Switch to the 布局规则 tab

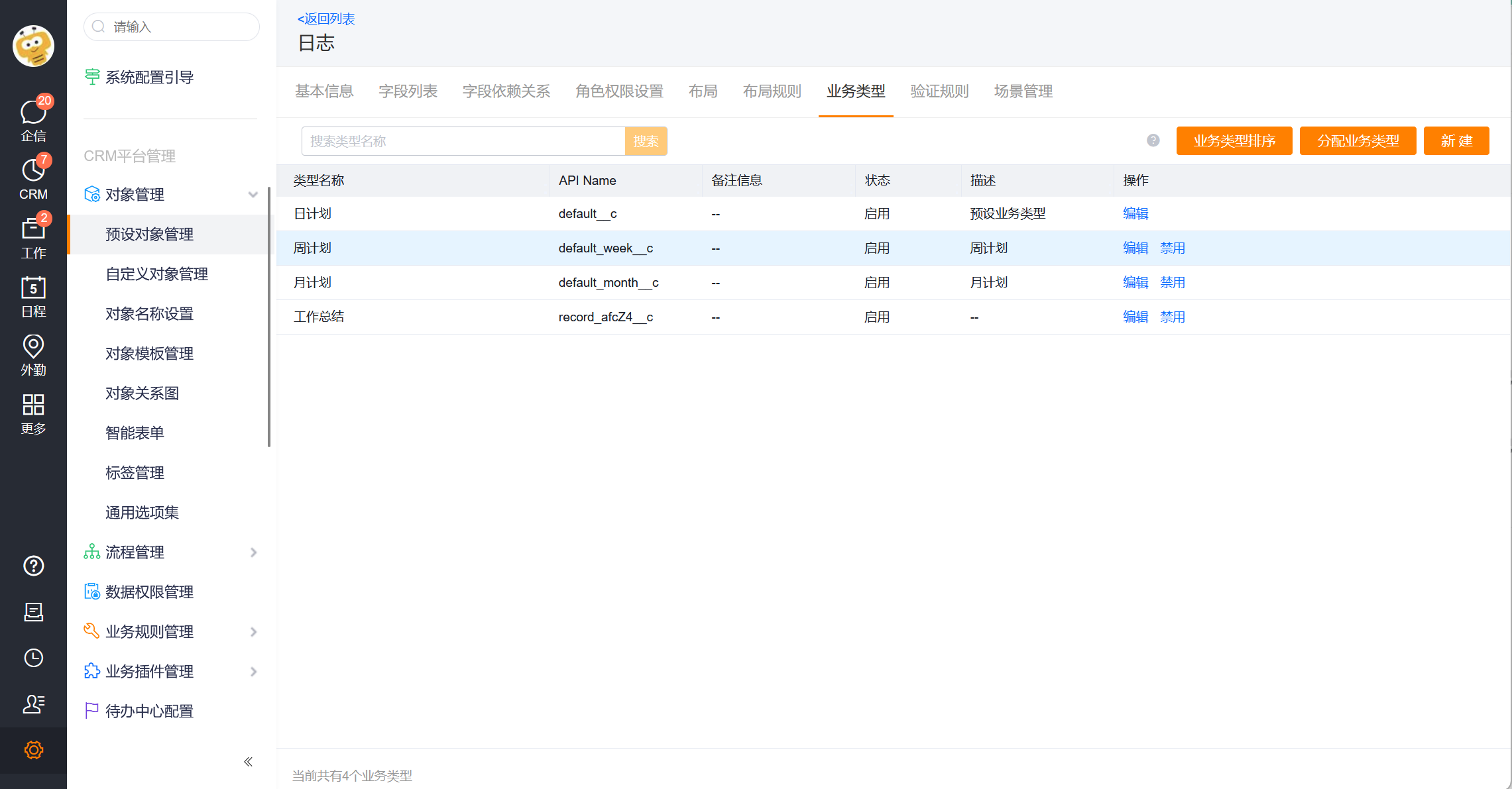[772, 91]
